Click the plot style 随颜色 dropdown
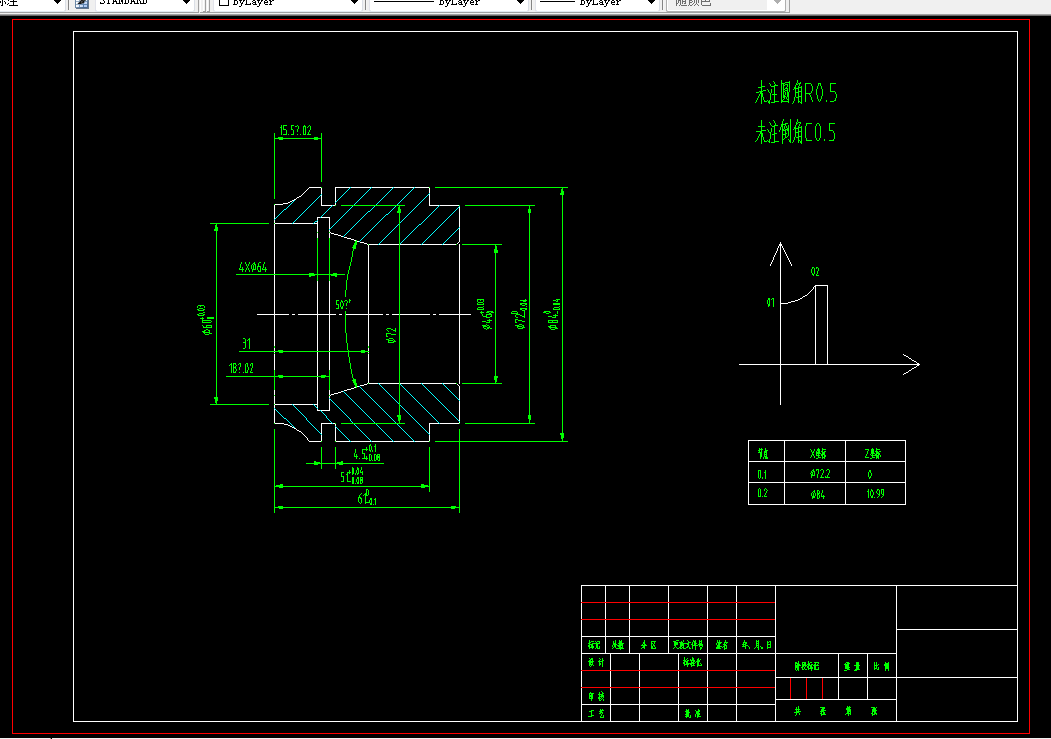Viewport: 1051px width, 739px height. (724, 3)
